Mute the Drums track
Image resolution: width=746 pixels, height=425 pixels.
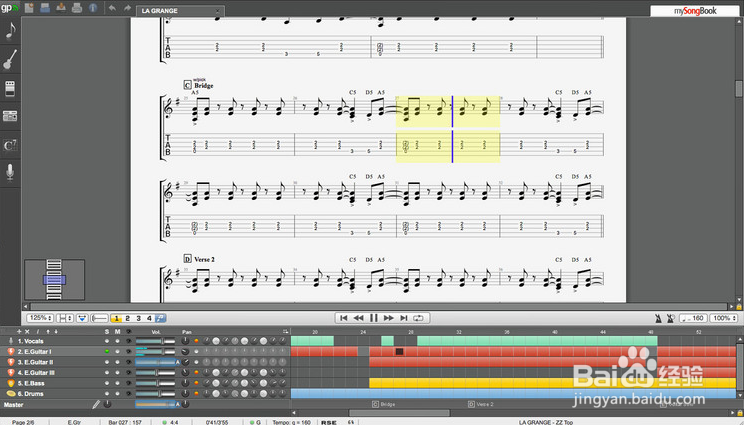117,394
